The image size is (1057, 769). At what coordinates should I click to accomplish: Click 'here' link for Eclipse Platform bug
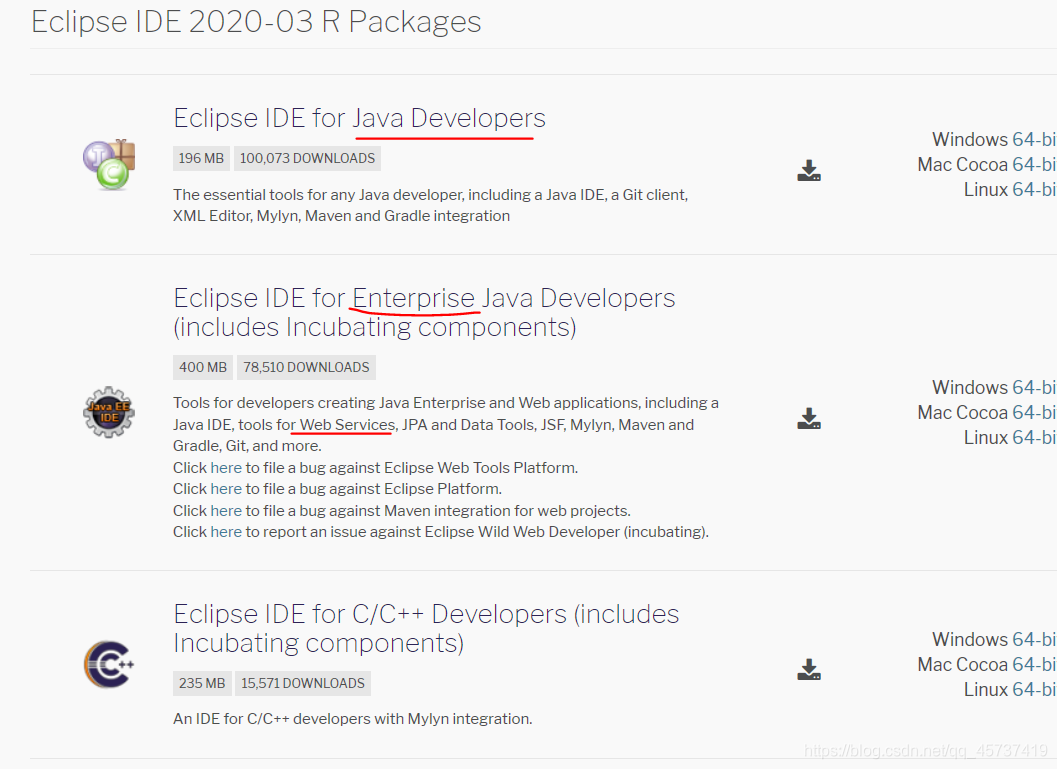coord(226,489)
